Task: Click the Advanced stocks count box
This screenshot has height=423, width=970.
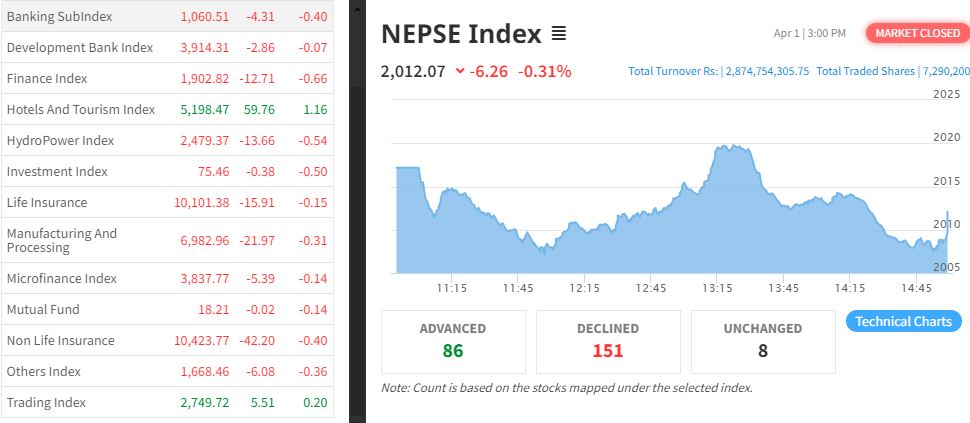Action: [x=453, y=340]
